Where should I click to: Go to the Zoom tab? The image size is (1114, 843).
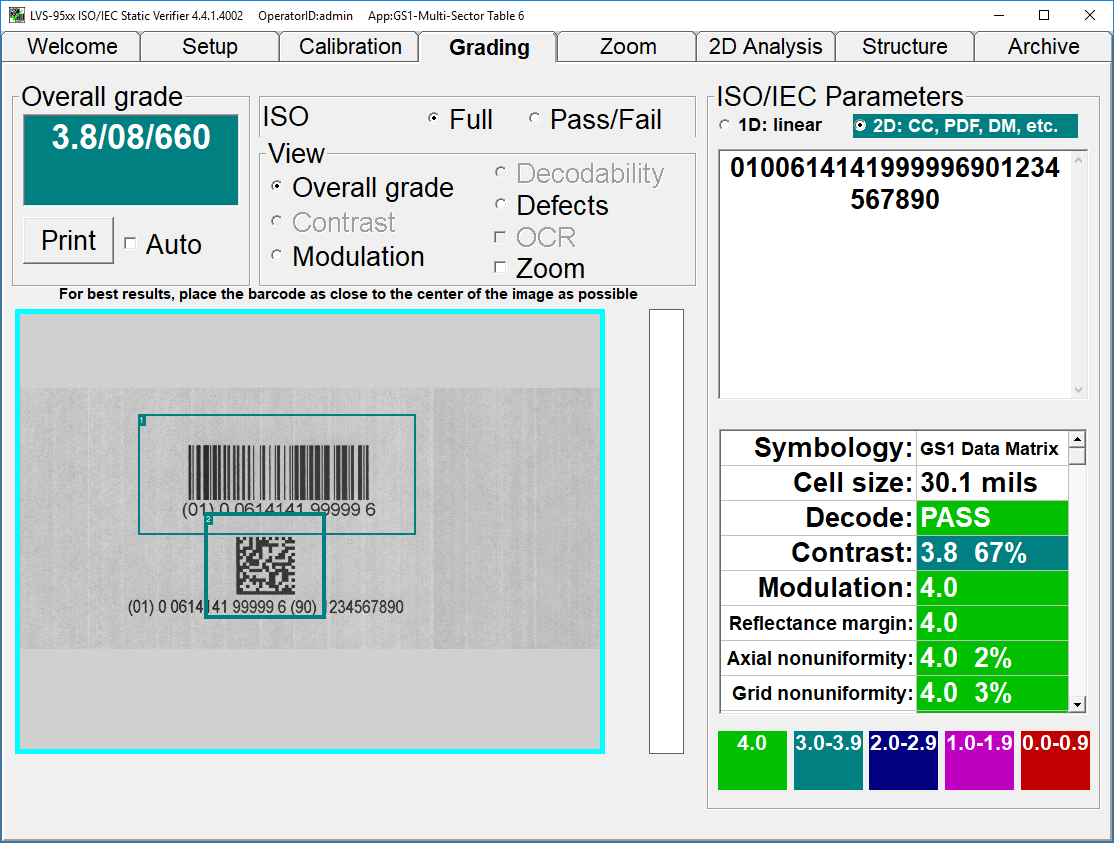pyautogui.click(x=628, y=47)
